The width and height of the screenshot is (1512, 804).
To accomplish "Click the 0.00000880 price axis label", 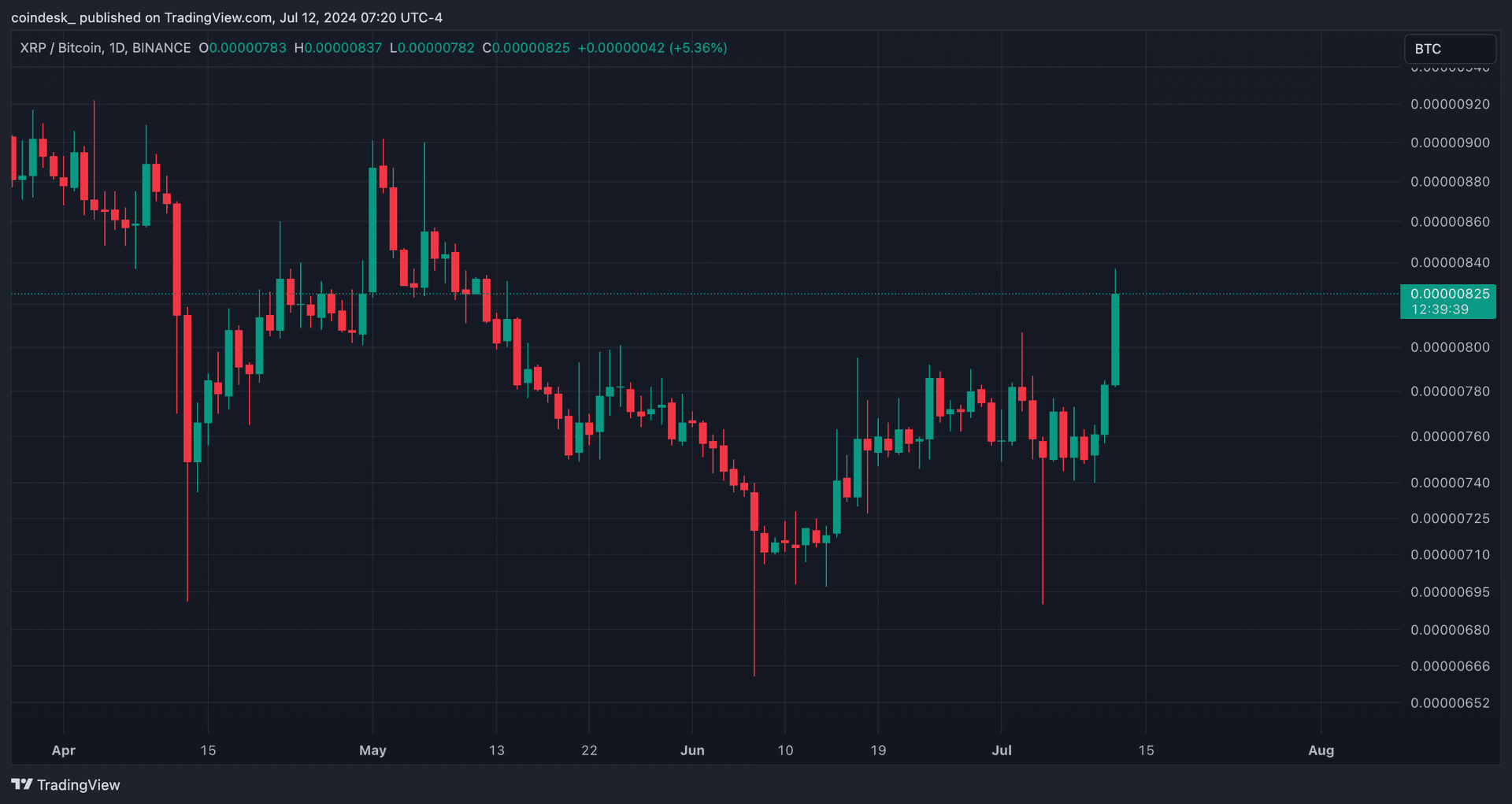I will (x=1450, y=181).
